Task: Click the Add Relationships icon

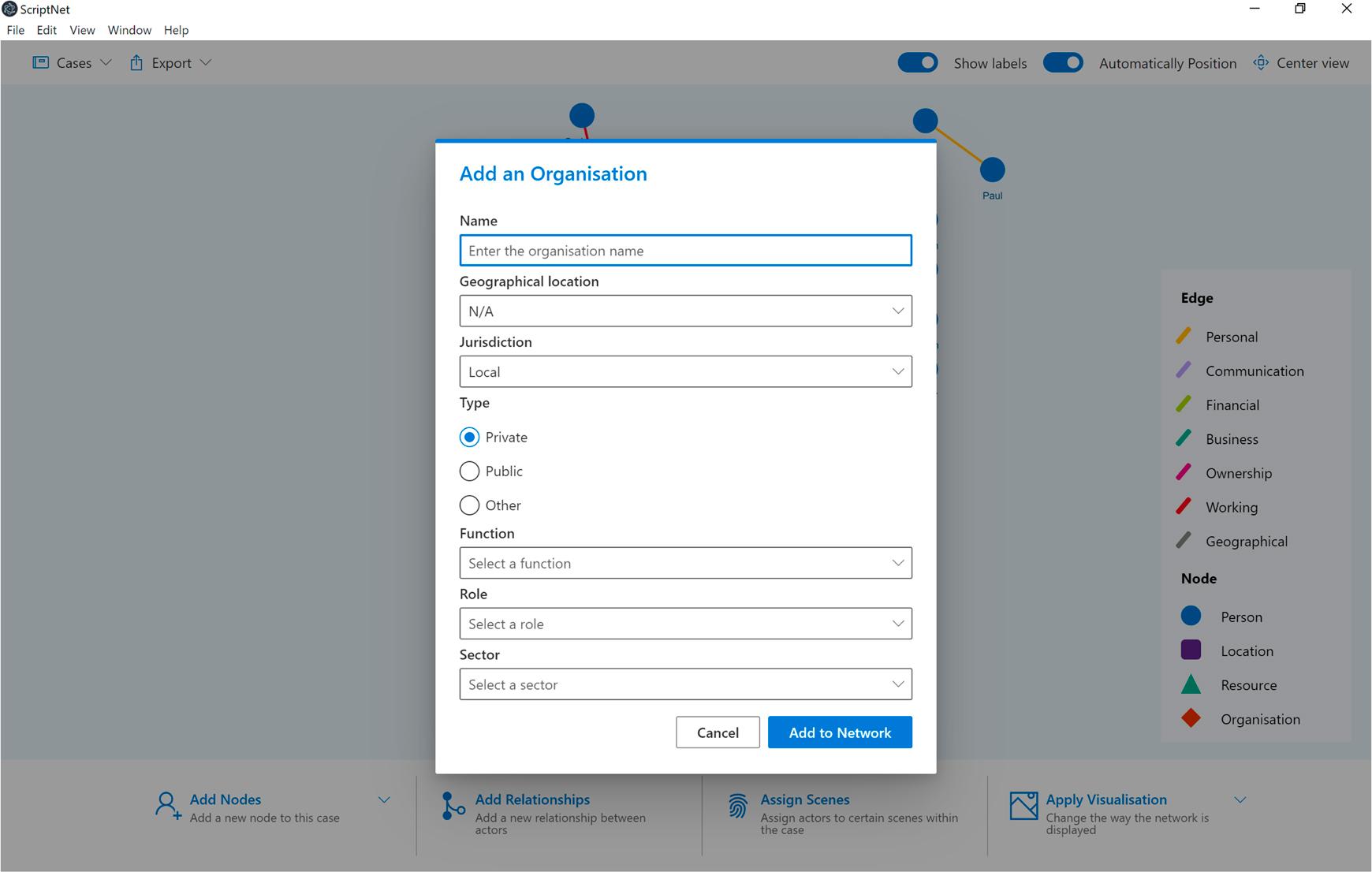Action: click(452, 806)
